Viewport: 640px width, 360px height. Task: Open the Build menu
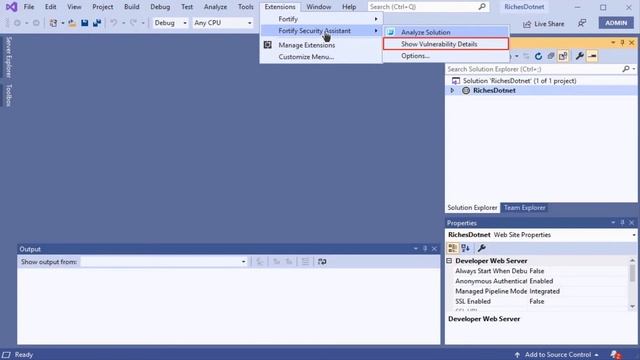pos(131,7)
